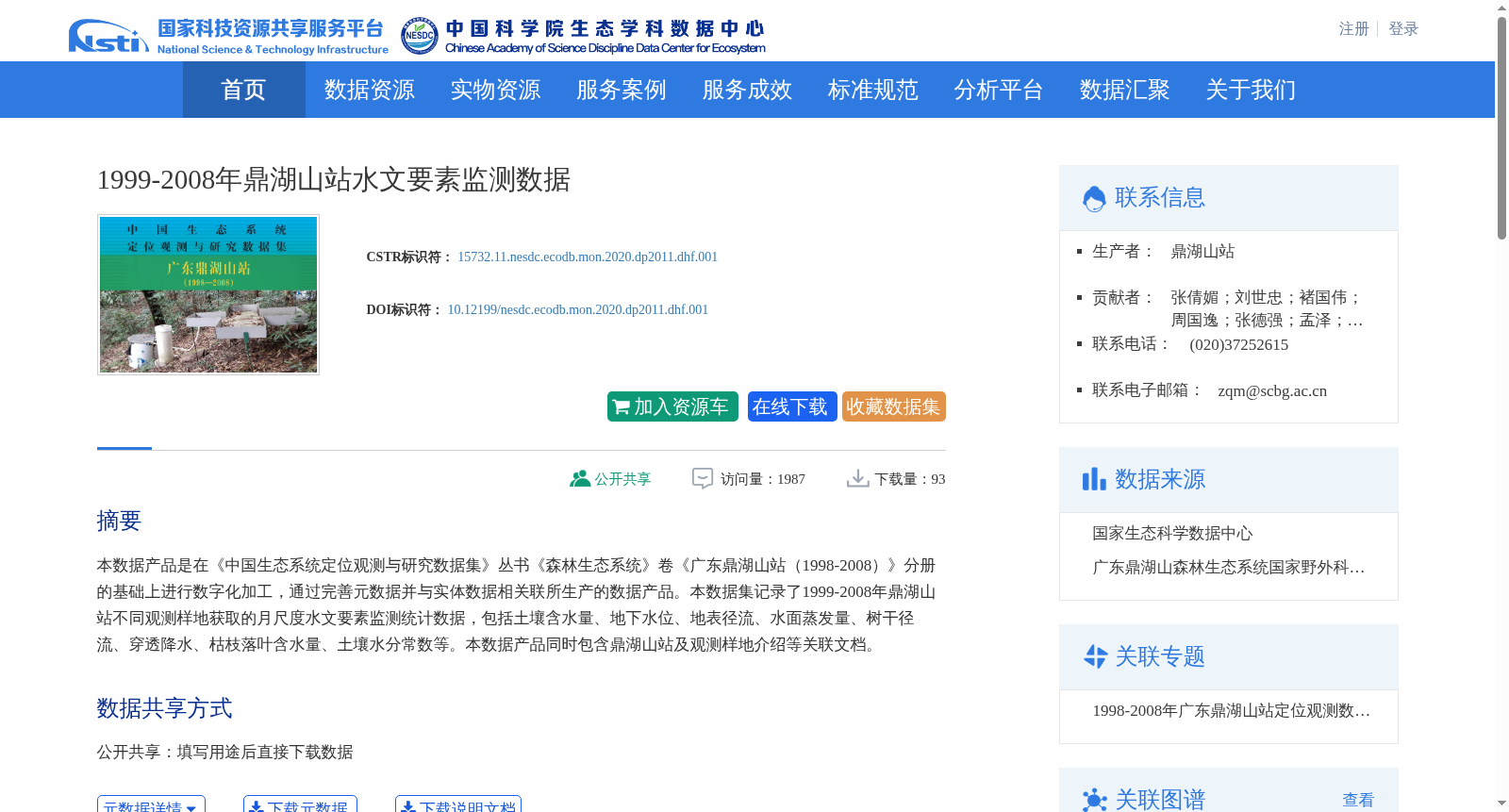The height and width of the screenshot is (812, 1509).
Task: Go to the 首页 home tab
Action: 243,90
